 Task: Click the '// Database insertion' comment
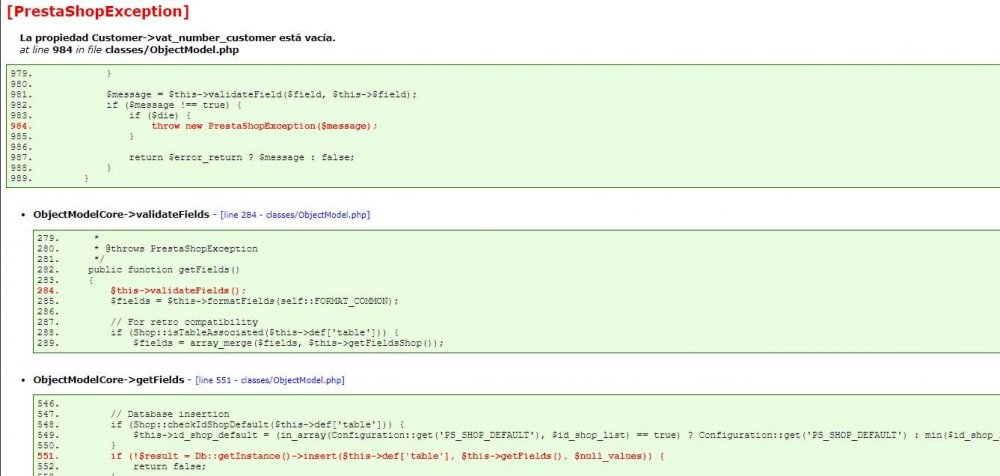click(170, 414)
